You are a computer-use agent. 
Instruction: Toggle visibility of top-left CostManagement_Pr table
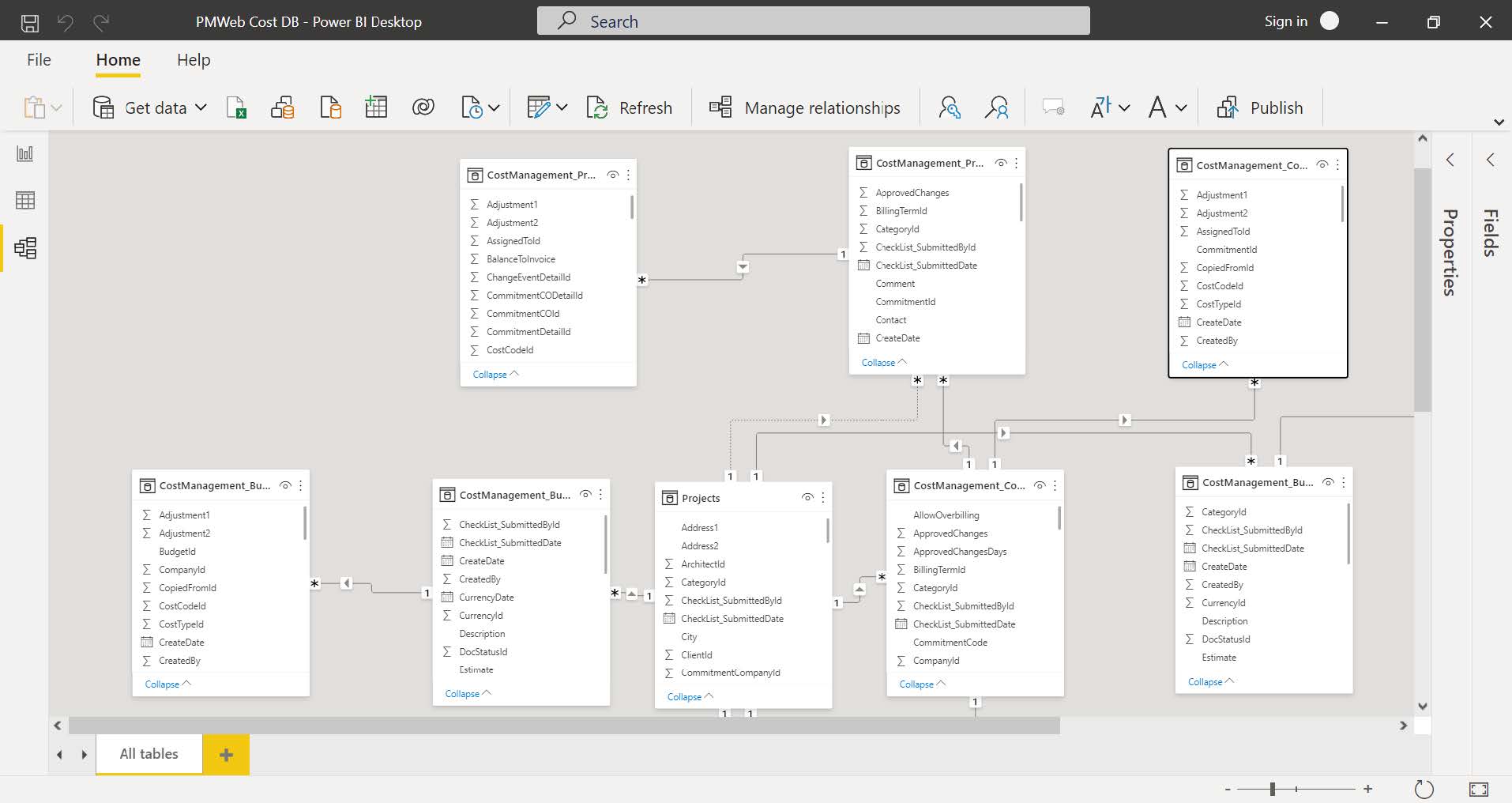pyautogui.click(x=612, y=175)
